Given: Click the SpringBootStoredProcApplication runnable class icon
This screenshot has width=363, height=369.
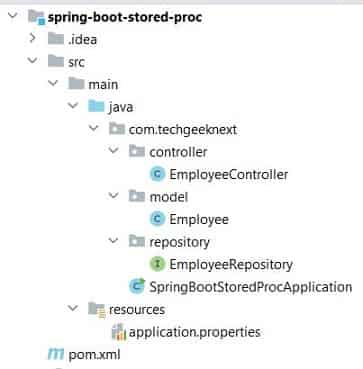Looking at the screenshot, I should pyautogui.click(x=137, y=286).
